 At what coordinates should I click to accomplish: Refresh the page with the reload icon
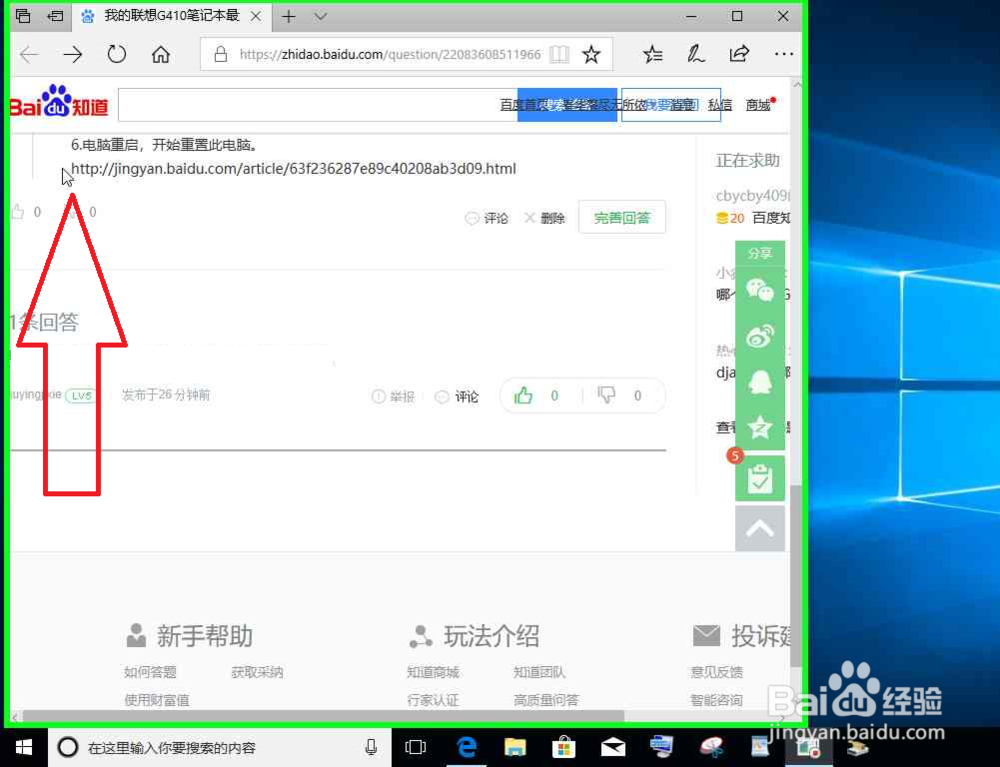(x=116, y=55)
